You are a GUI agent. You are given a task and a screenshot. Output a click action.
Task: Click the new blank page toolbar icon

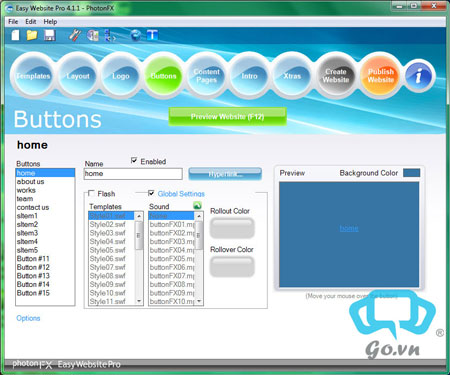(x=16, y=35)
